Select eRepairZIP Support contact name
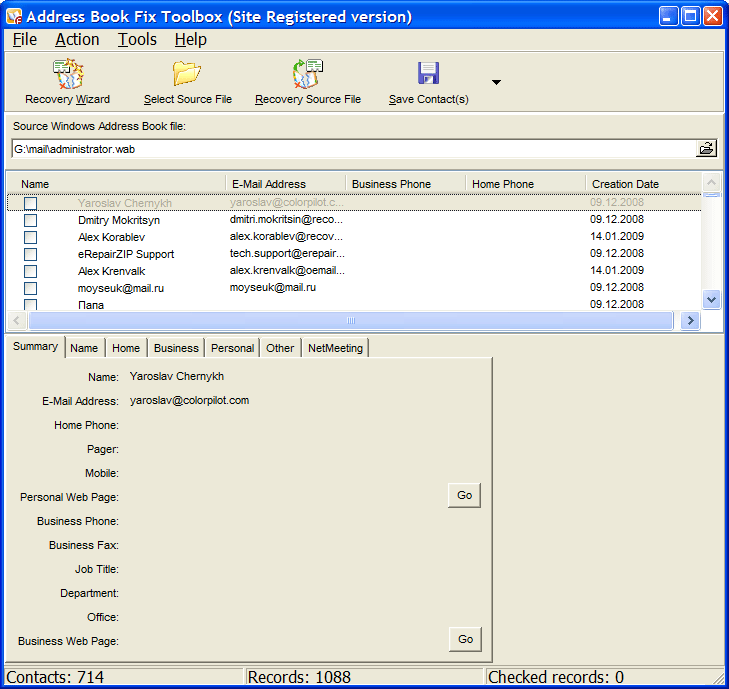This screenshot has width=729, height=689. (x=126, y=254)
